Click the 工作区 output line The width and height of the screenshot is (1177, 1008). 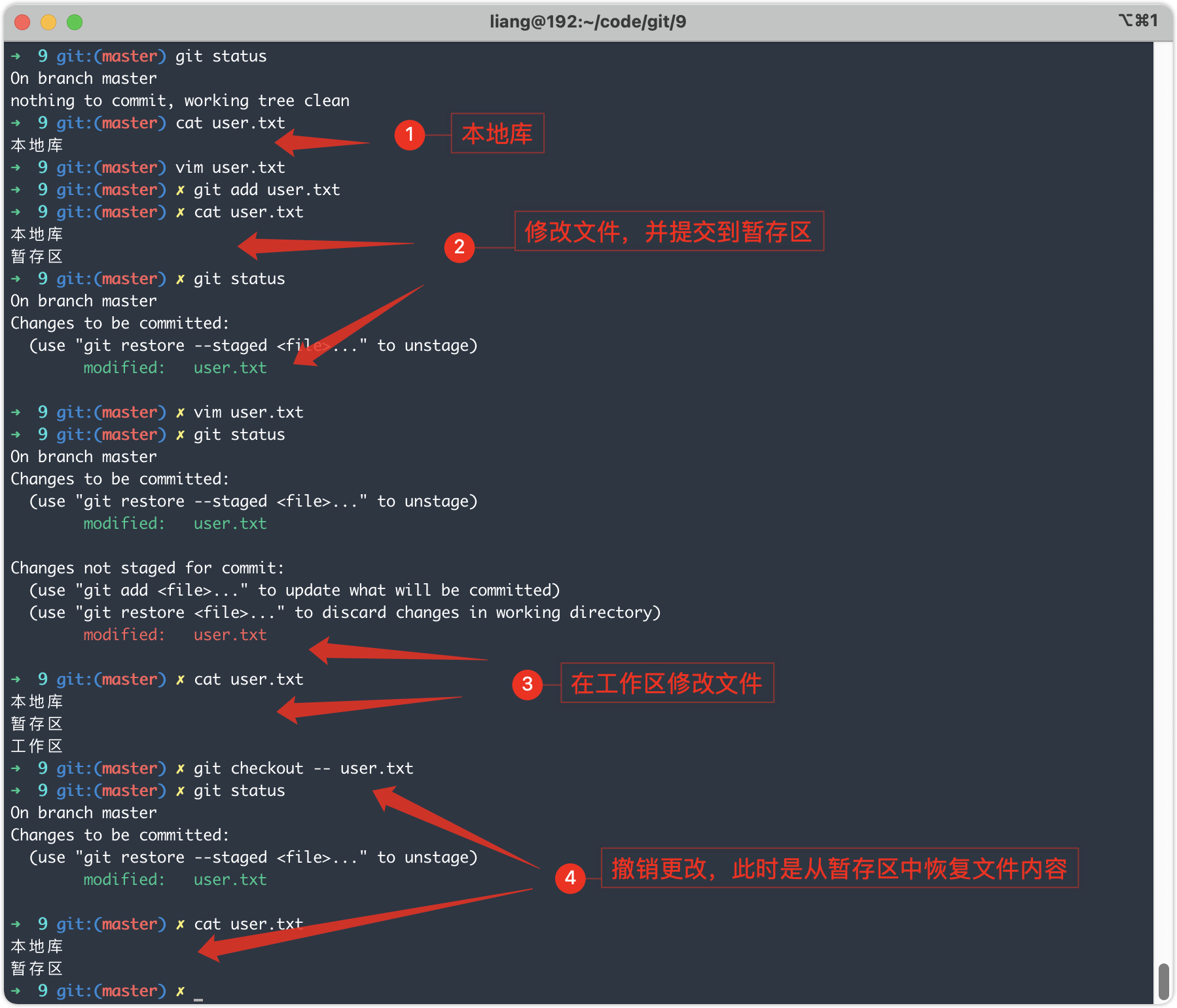tap(37, 746)
